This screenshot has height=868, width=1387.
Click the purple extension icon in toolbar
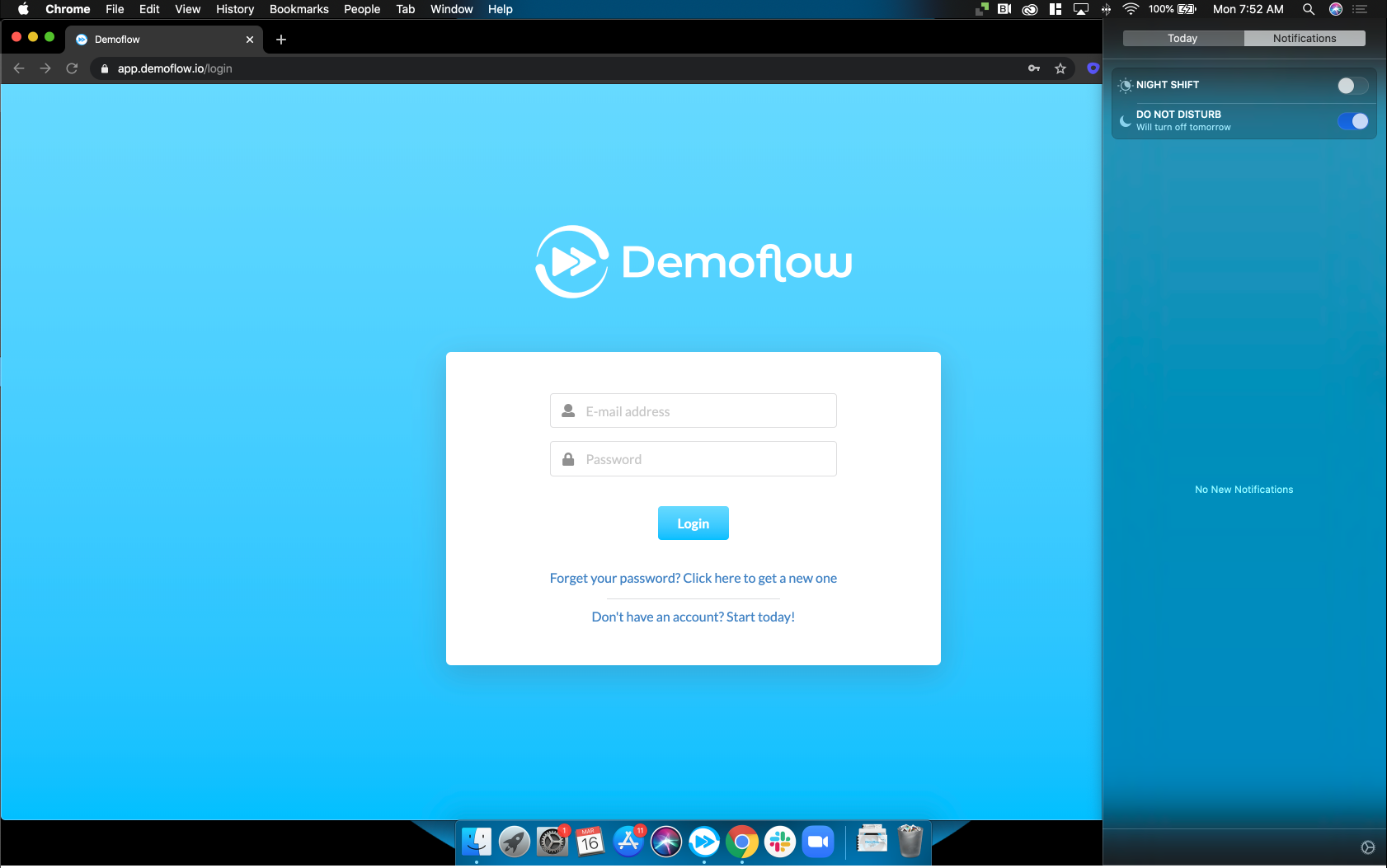click(x=1093, y=68)
